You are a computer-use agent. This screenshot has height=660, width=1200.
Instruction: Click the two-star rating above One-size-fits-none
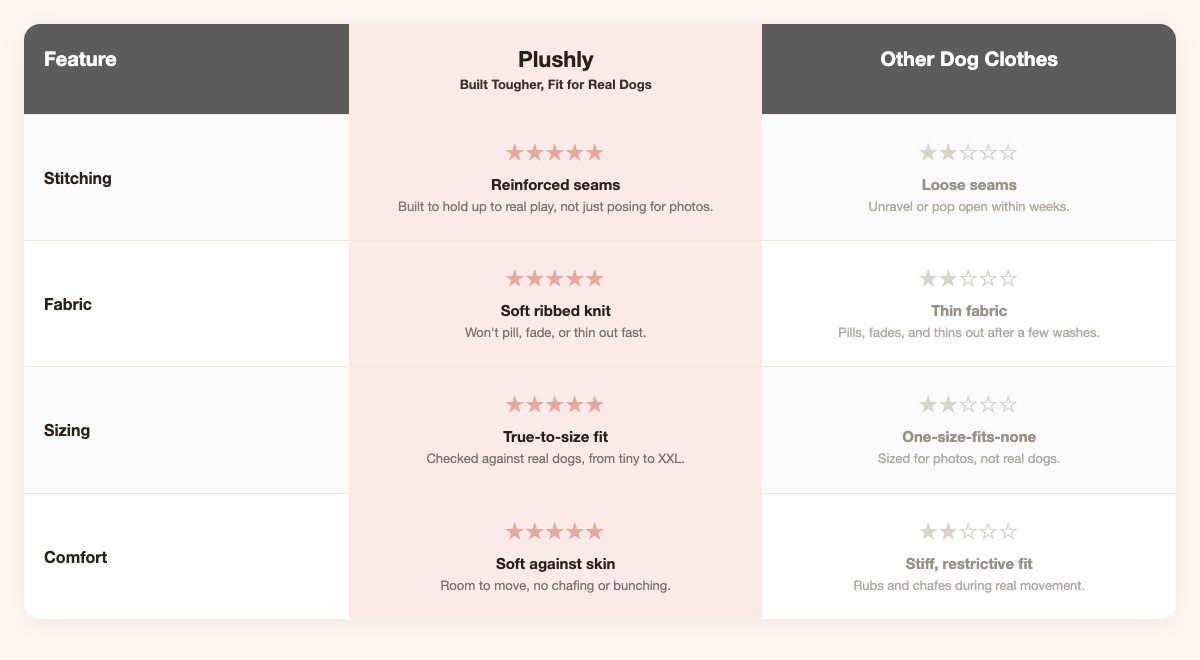coord(968,405)
